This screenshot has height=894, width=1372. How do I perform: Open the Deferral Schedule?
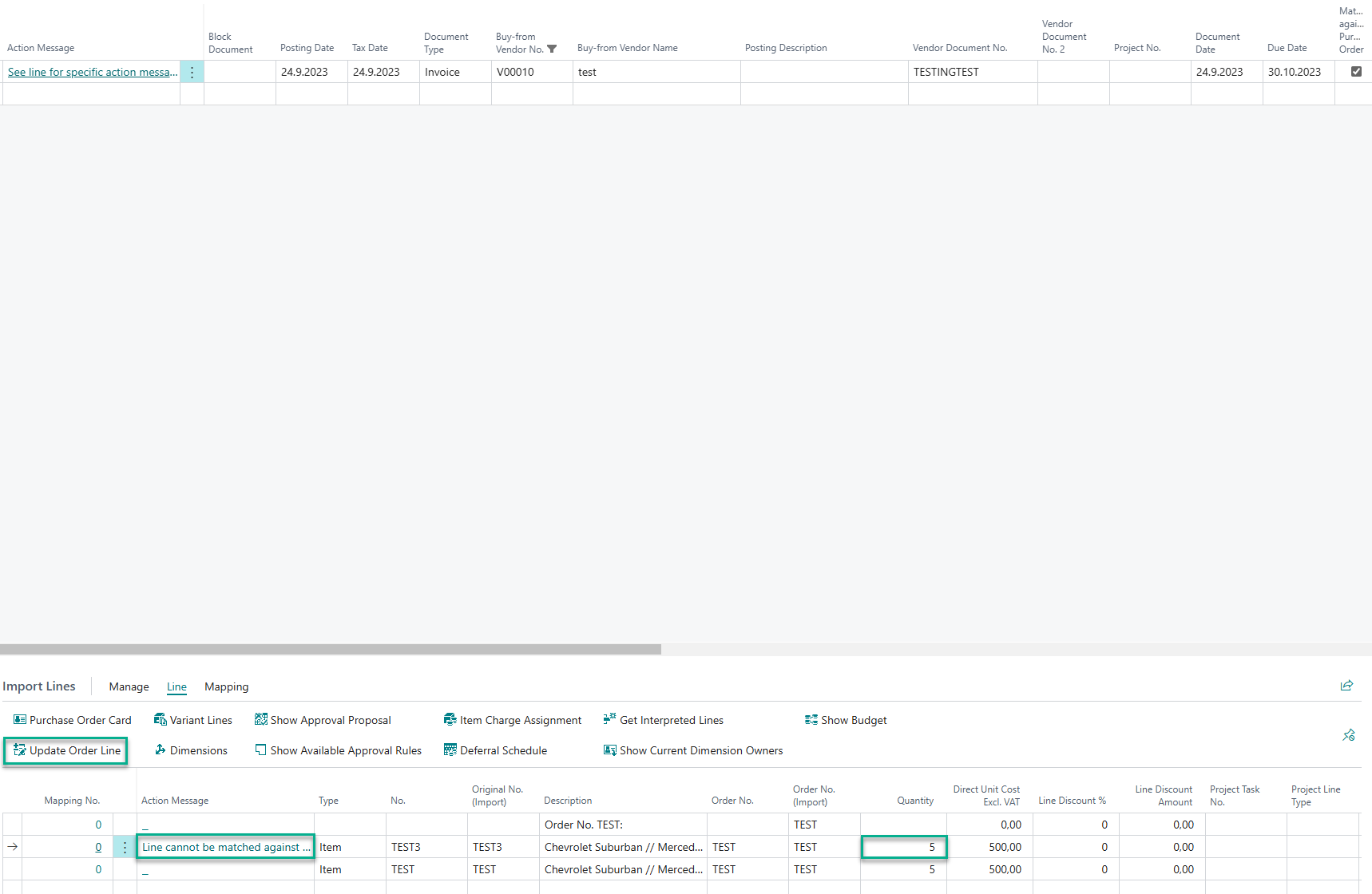point(495,750)
